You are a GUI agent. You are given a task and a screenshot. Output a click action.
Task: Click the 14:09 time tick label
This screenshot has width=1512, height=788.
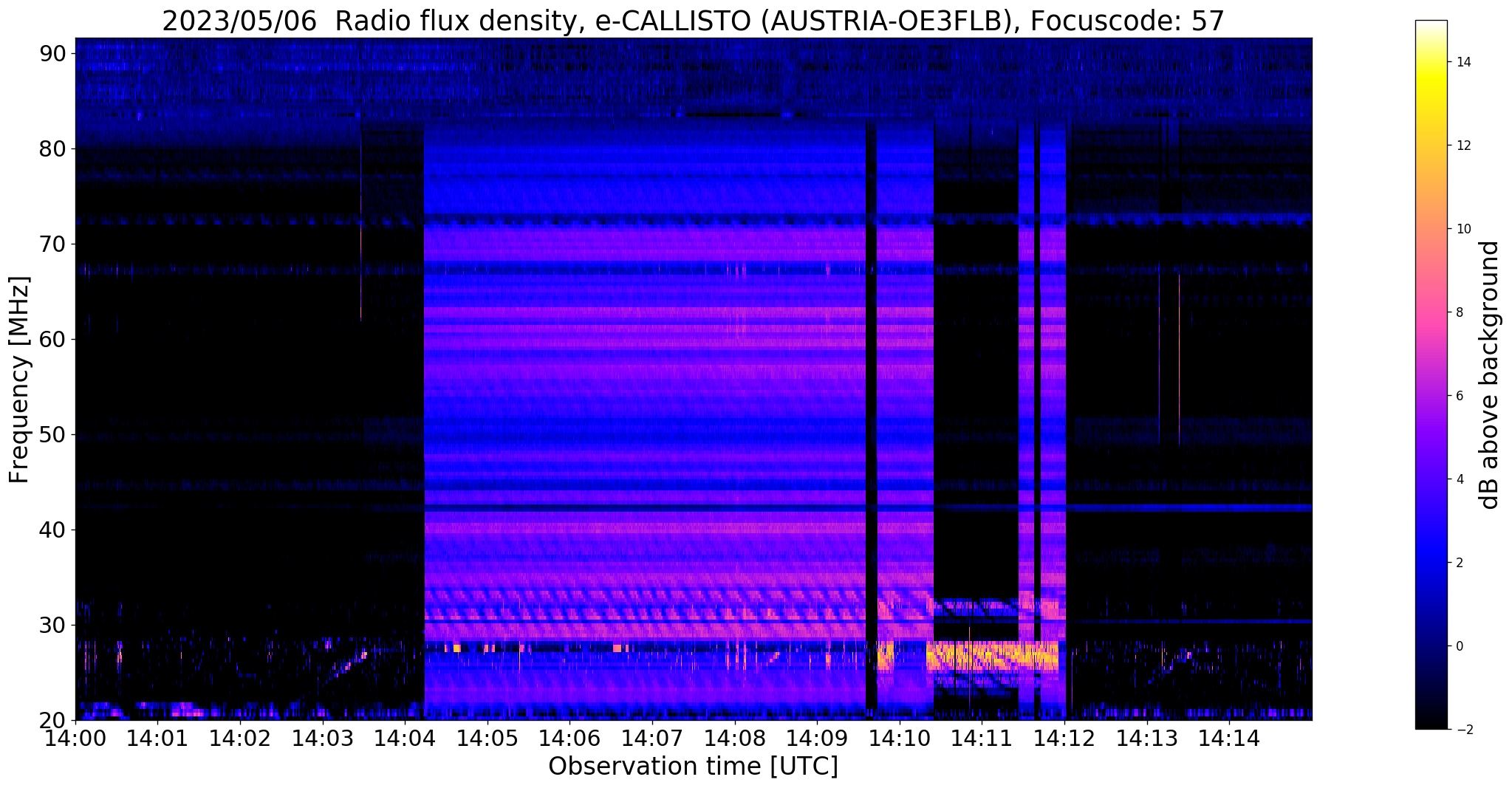coord(817,739)
